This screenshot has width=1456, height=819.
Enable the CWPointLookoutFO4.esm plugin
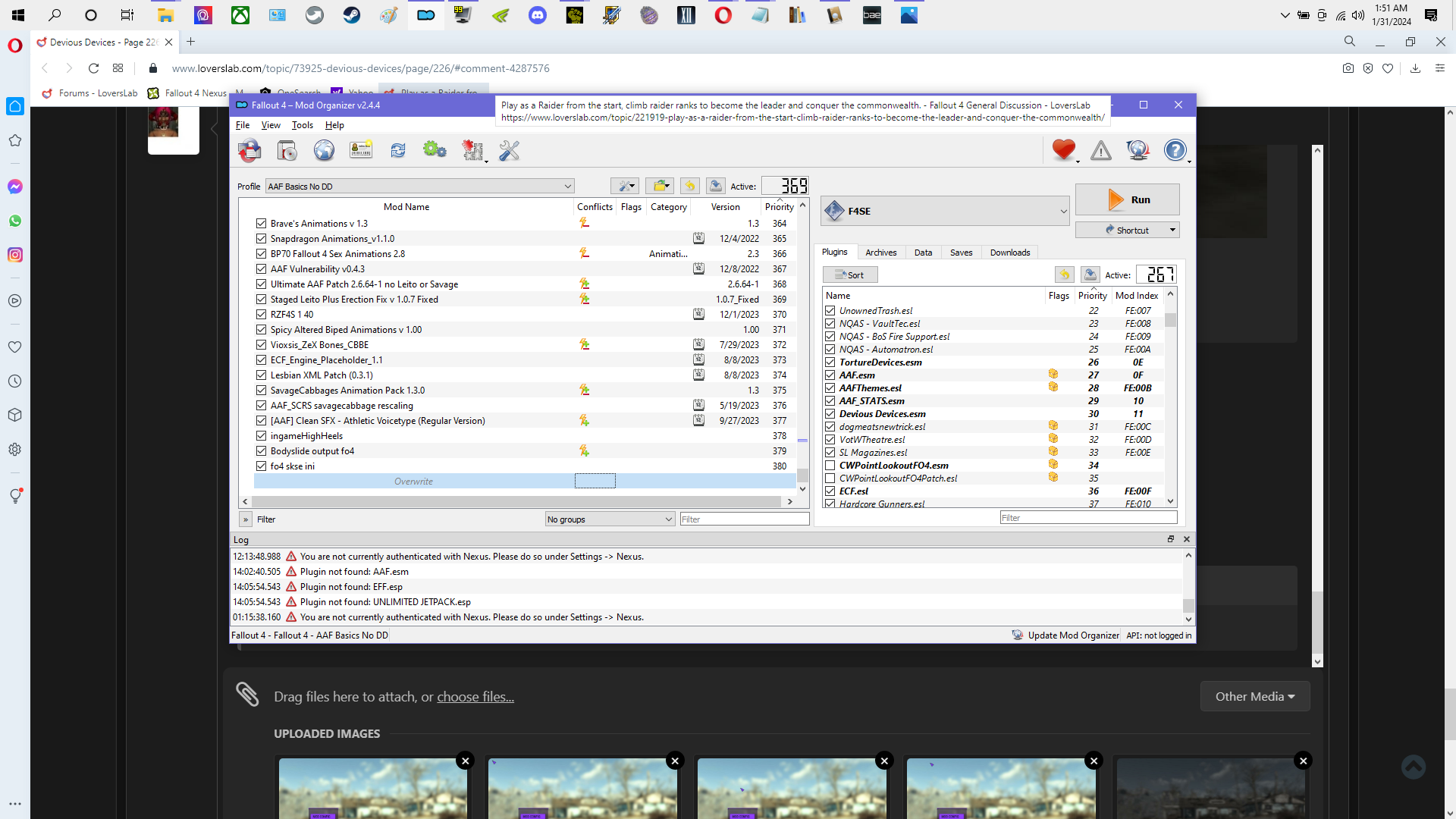pos(830,466)
